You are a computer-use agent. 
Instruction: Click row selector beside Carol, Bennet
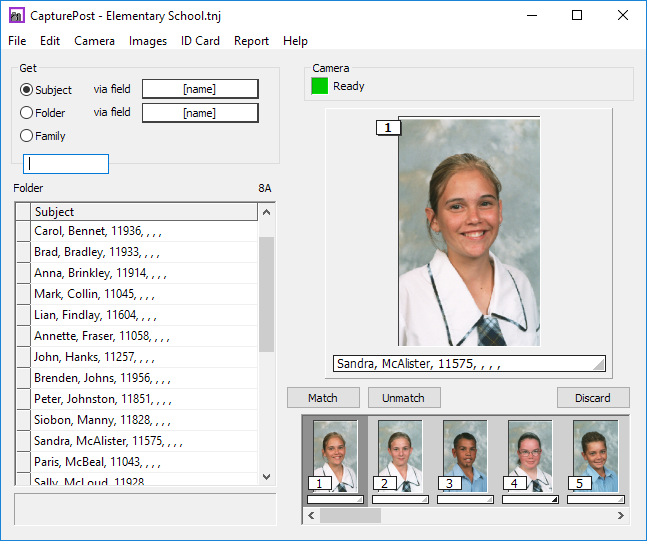(23, 231)
